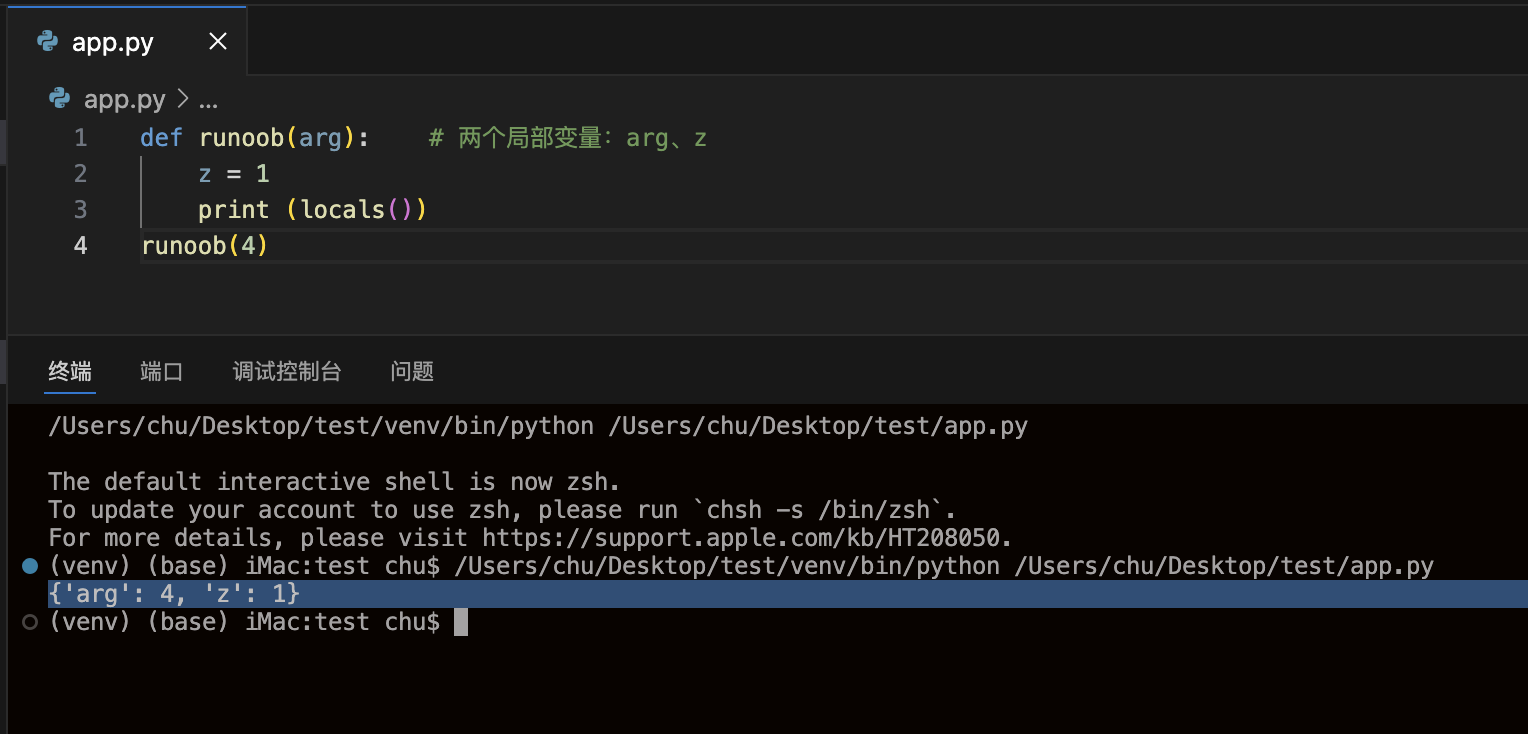Open the breadcrumb ellipsis symbol dropdown
The height and width of the screenshot is (734, 1528).
(208, 100)
